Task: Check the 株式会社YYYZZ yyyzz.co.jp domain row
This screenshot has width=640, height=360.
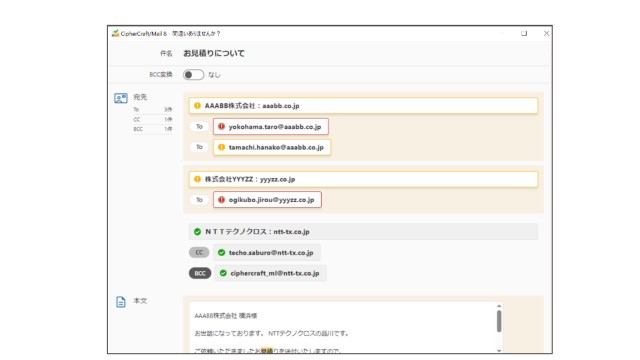Action: [363, 179]
